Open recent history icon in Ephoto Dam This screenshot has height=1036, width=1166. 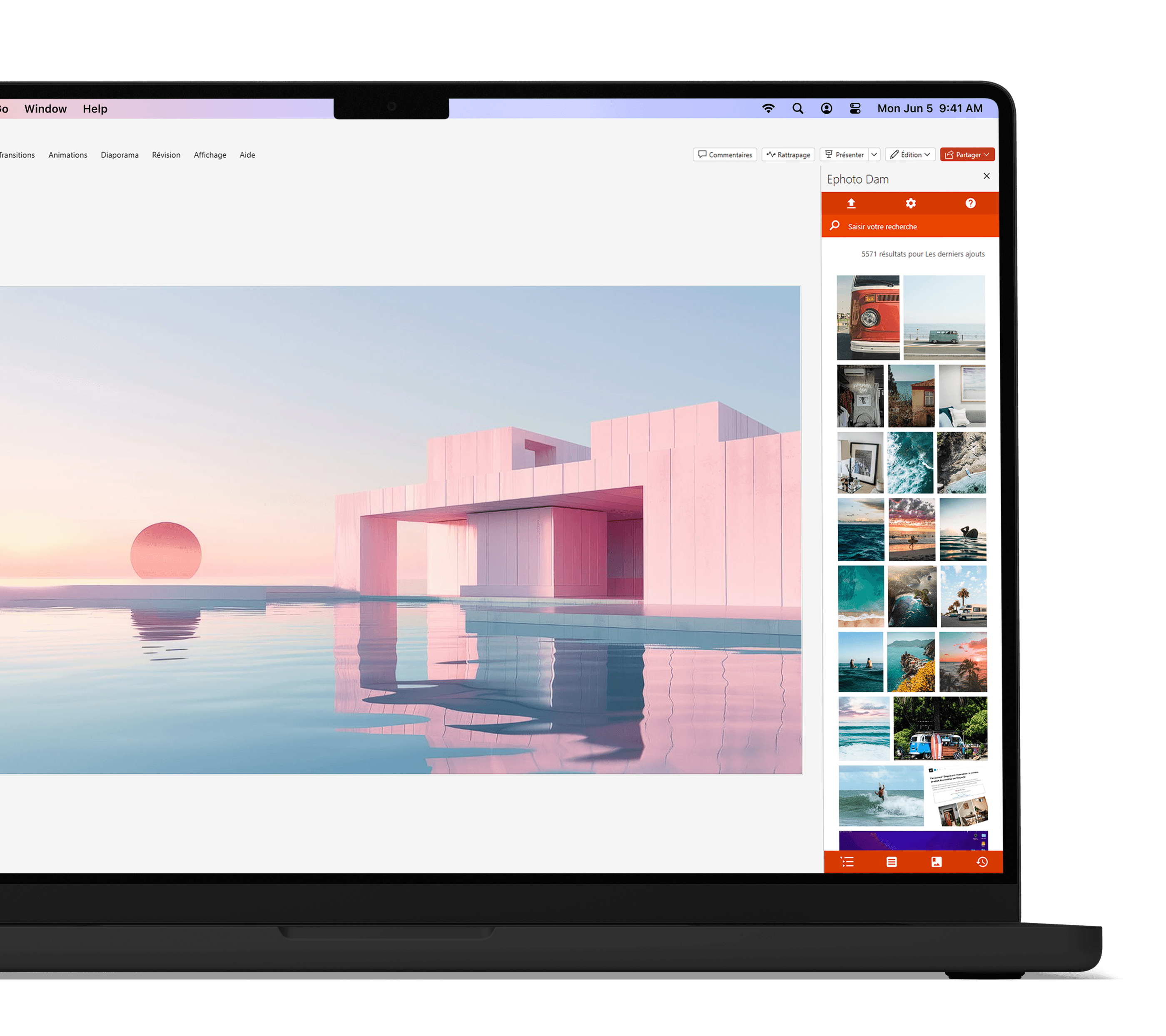point(982,862)
